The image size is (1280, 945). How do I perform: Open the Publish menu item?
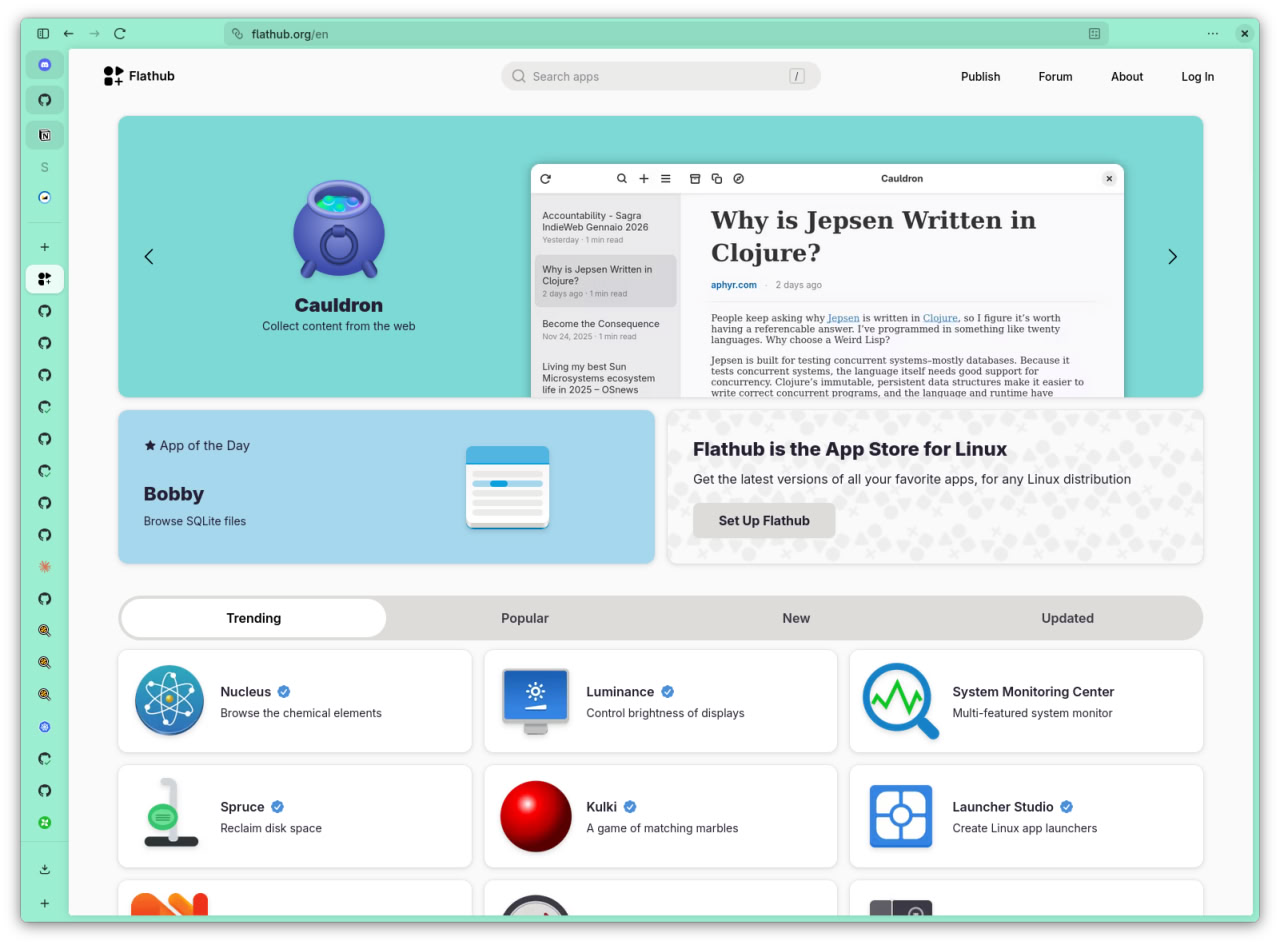pyautogui.click(x=980, y=76)
